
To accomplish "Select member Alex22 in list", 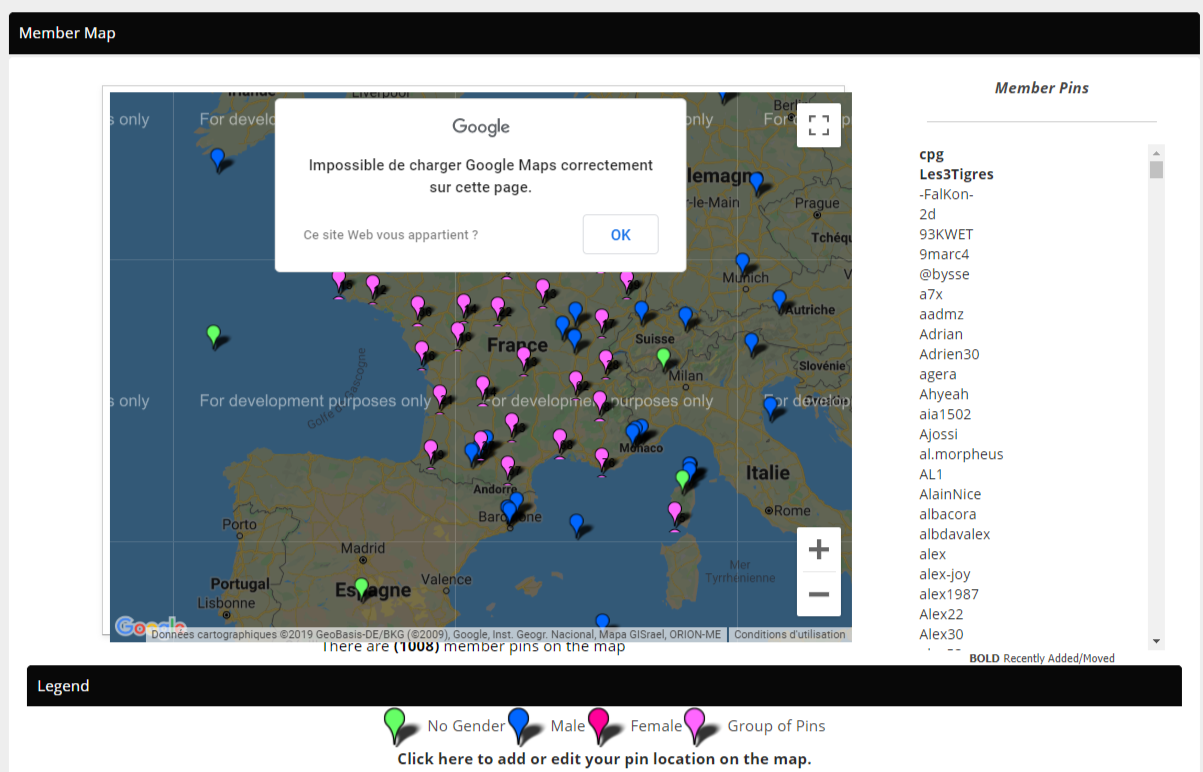I will tap(942, 614).
